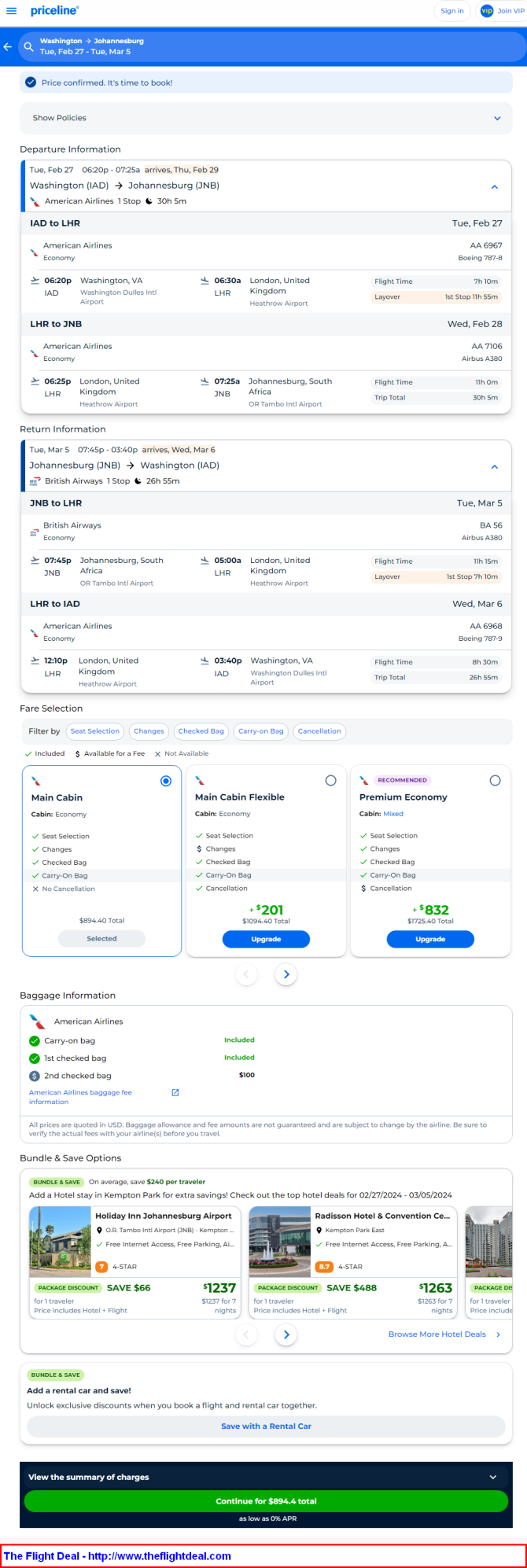Click the as low as 0% APR text

266,1518
